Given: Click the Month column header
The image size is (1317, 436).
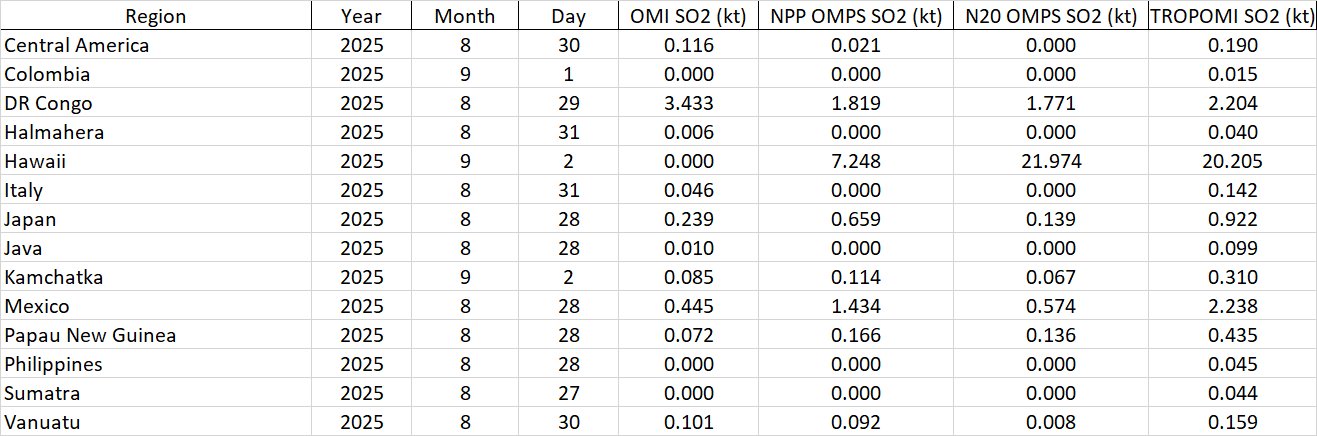Looking at the screenshot, I should click(x=464, y=16).
